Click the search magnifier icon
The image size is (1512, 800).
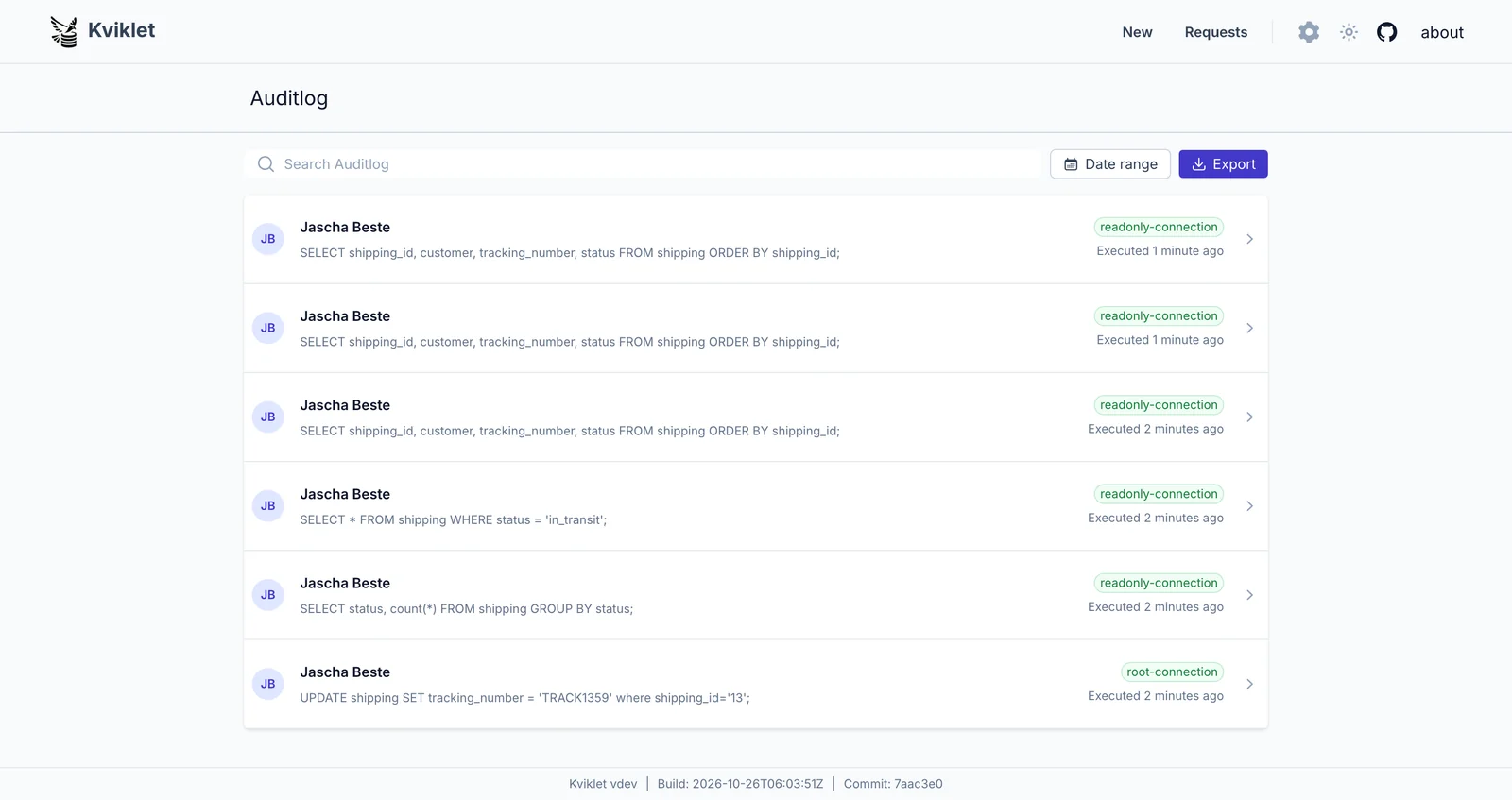pos(266,164)
